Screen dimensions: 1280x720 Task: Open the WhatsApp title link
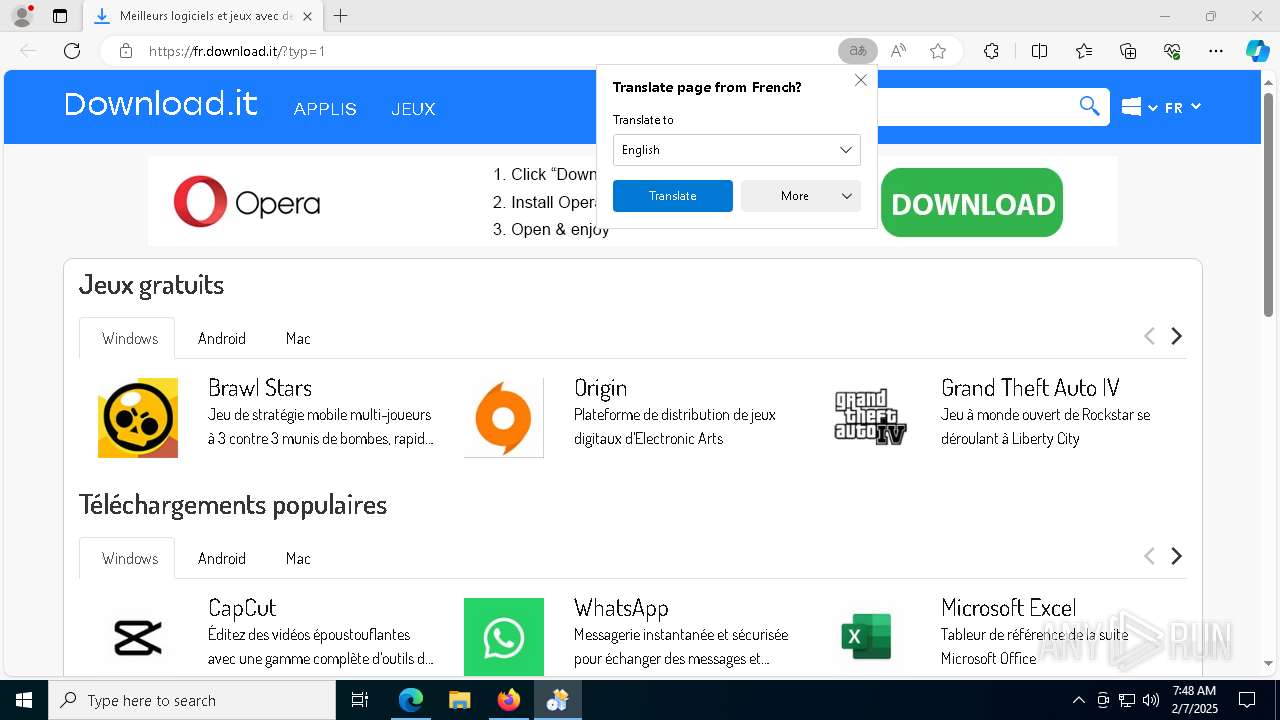[x=621, y=608]
